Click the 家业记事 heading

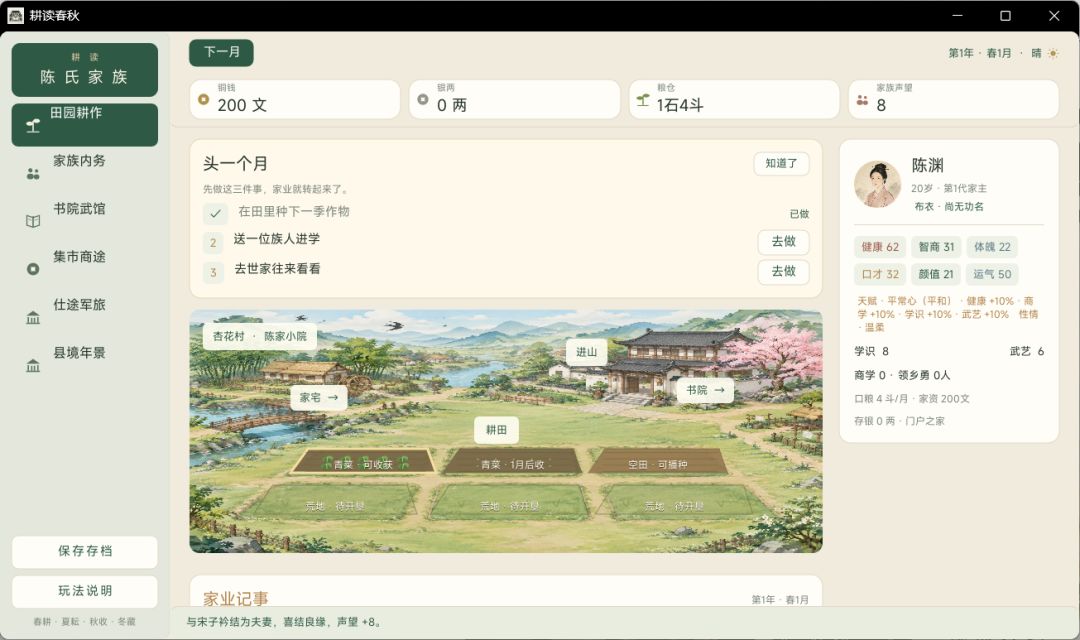pos(236,599)
